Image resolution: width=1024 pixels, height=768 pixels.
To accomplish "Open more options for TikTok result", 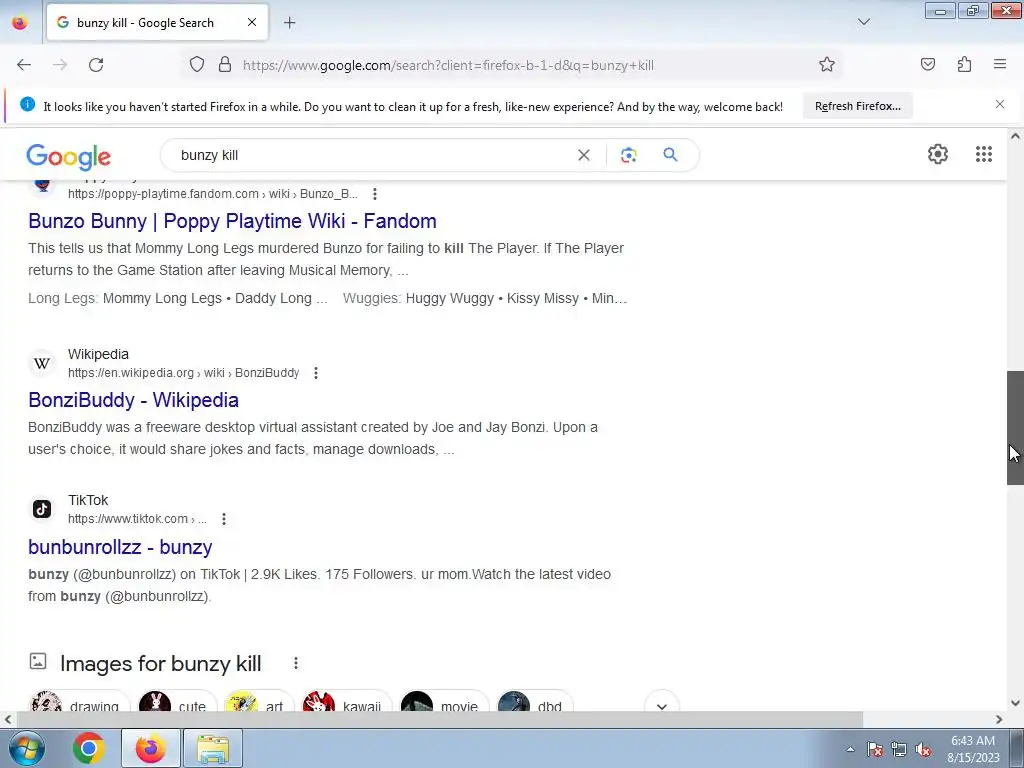I will (223, 519).
